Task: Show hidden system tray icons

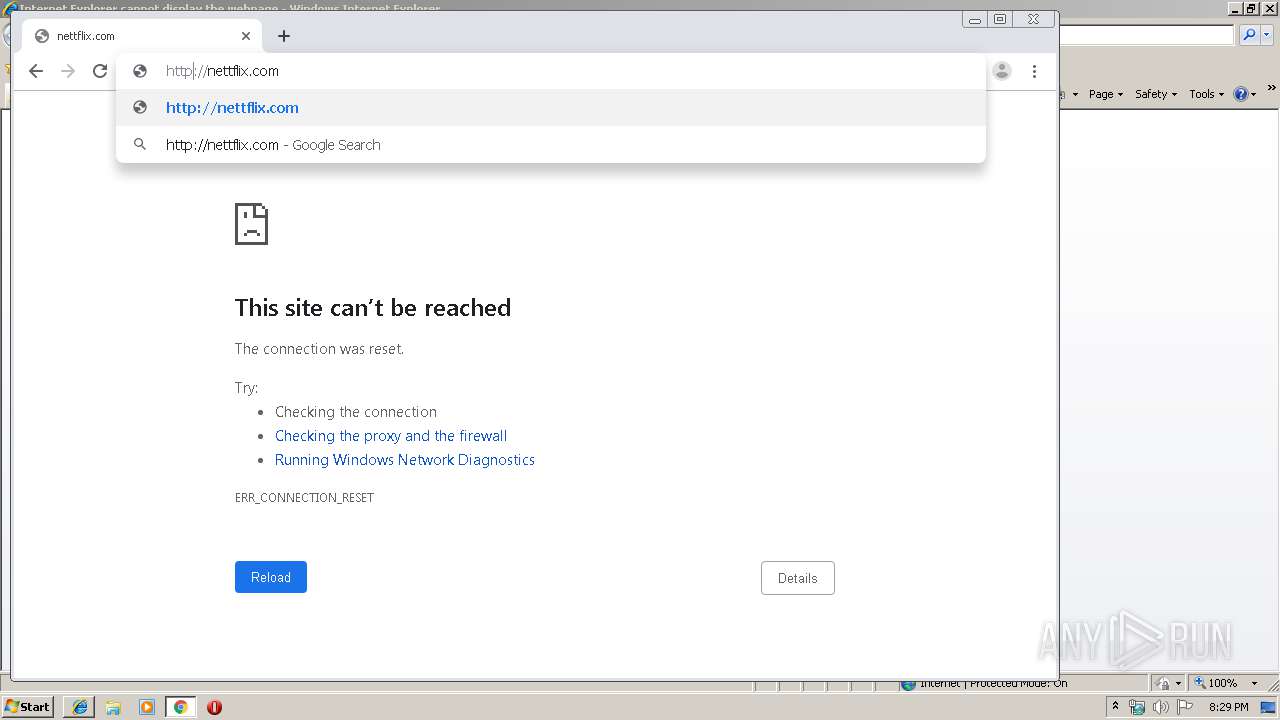Action: tap(1116, 707)
